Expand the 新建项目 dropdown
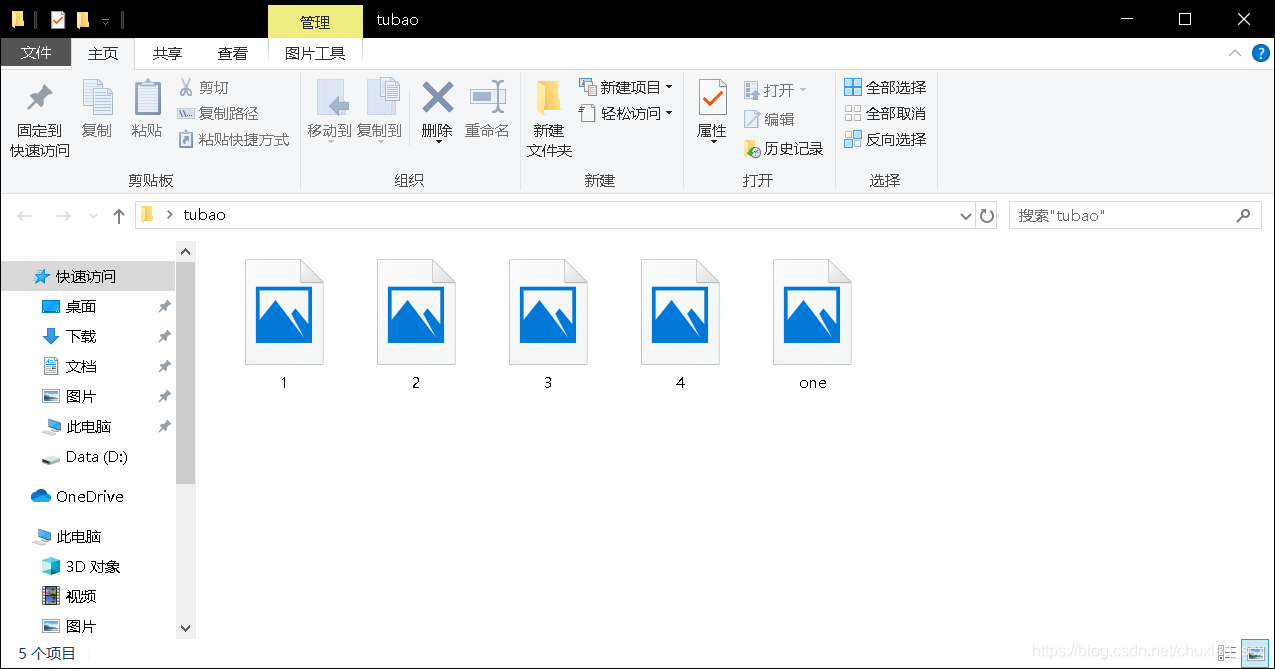 (627, 86)
